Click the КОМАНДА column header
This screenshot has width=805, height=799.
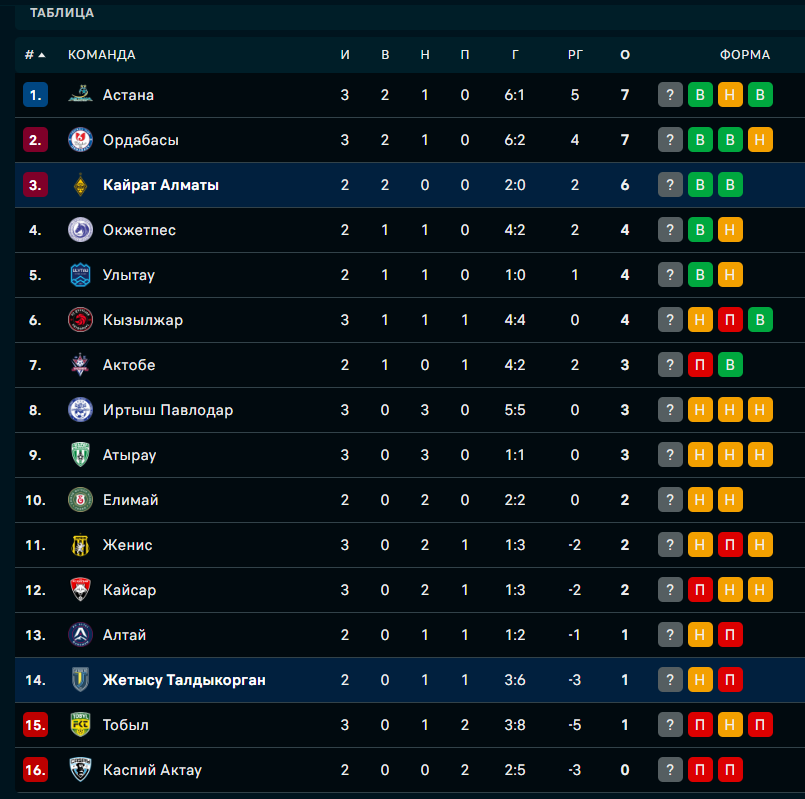(x=102, y=55)
